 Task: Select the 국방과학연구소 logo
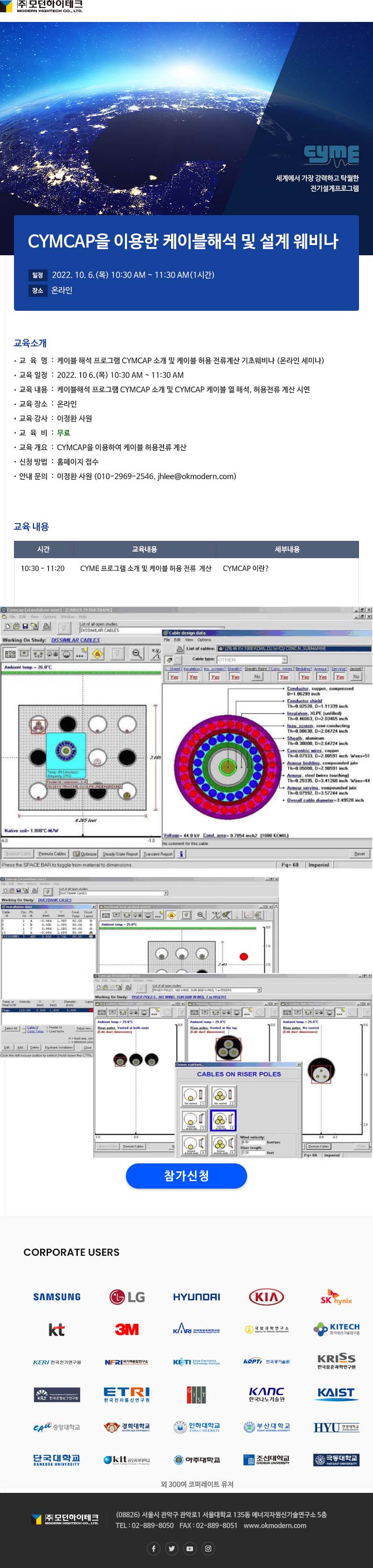point(267,1330)
